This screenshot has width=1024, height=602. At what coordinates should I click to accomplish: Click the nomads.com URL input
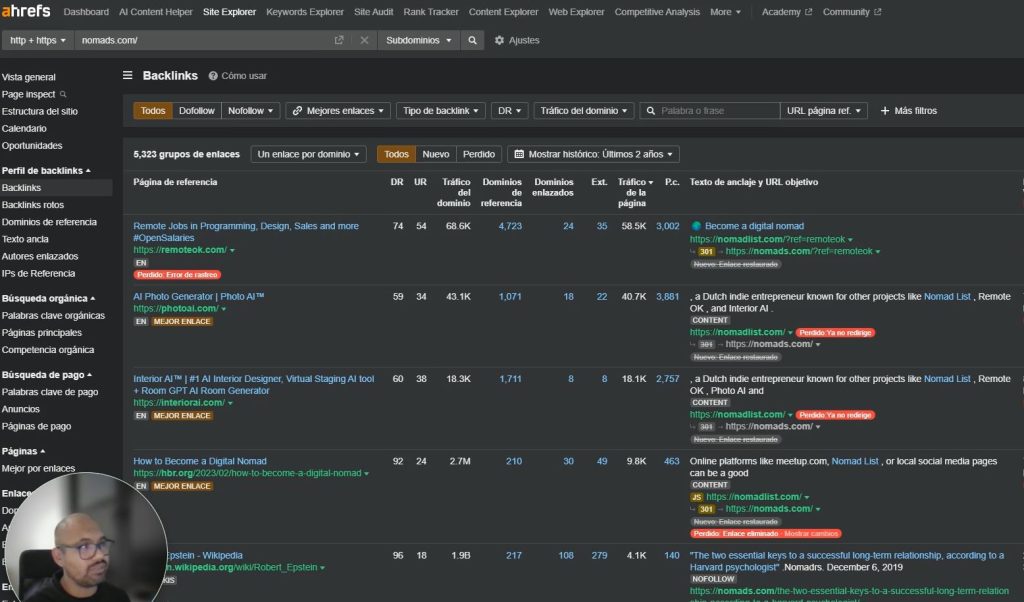tap(202, 40)
